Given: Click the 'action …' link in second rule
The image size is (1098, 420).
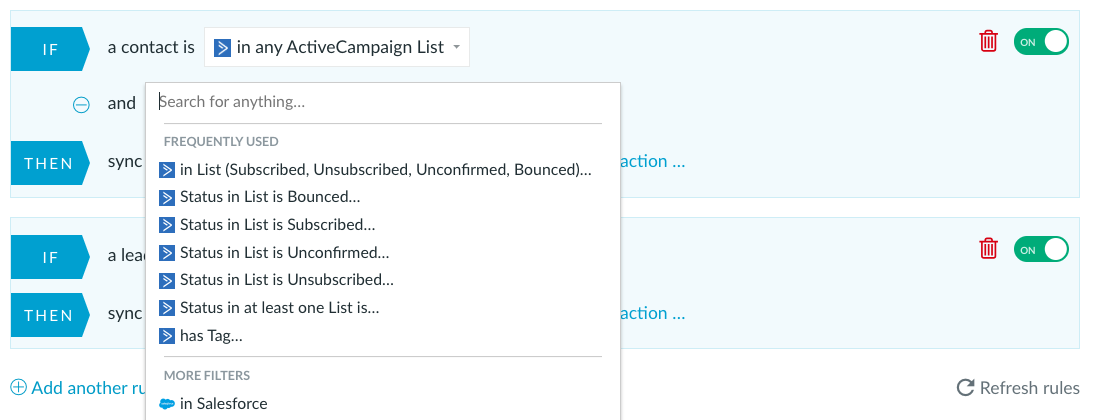Looking at the screenshot, I should click(653, 313).
